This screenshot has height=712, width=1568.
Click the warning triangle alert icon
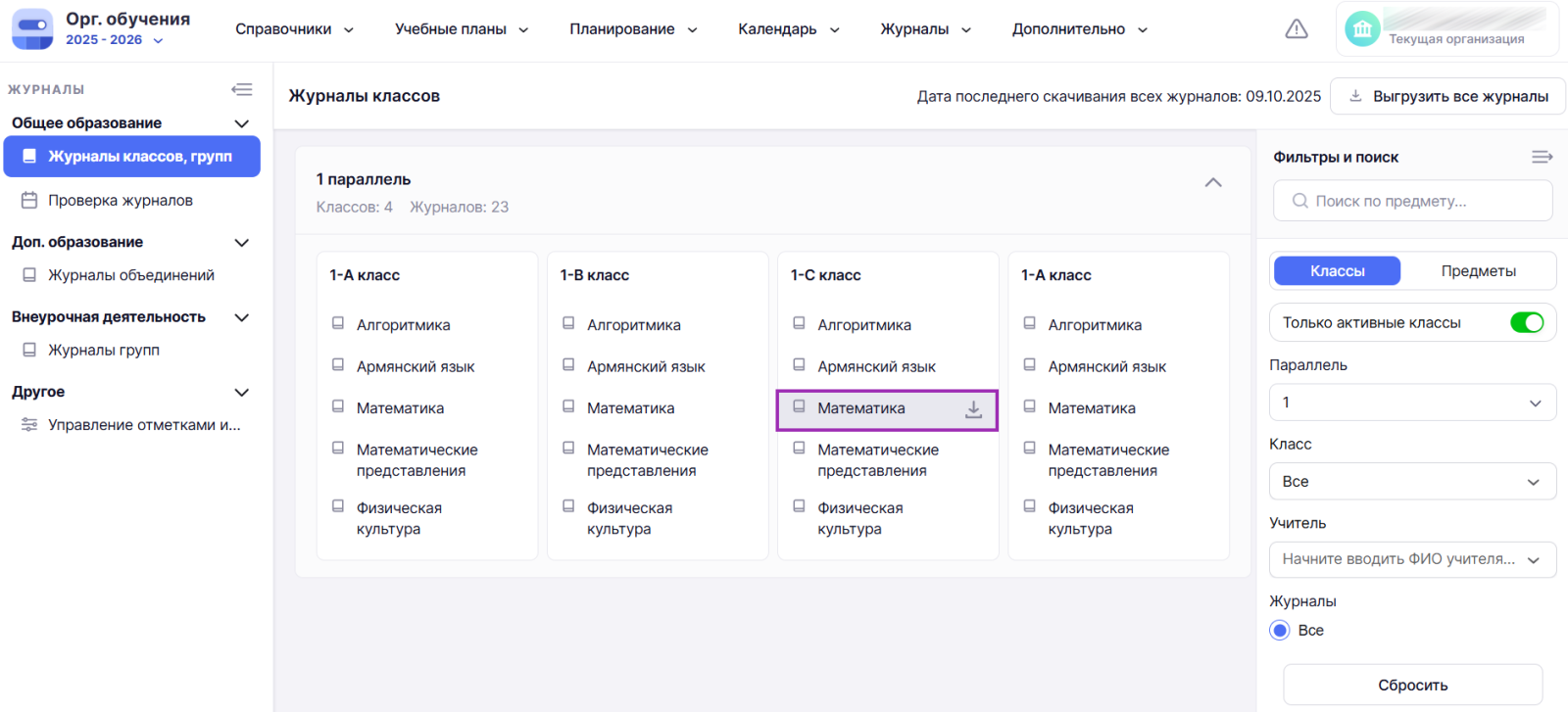coord(1296,29)
